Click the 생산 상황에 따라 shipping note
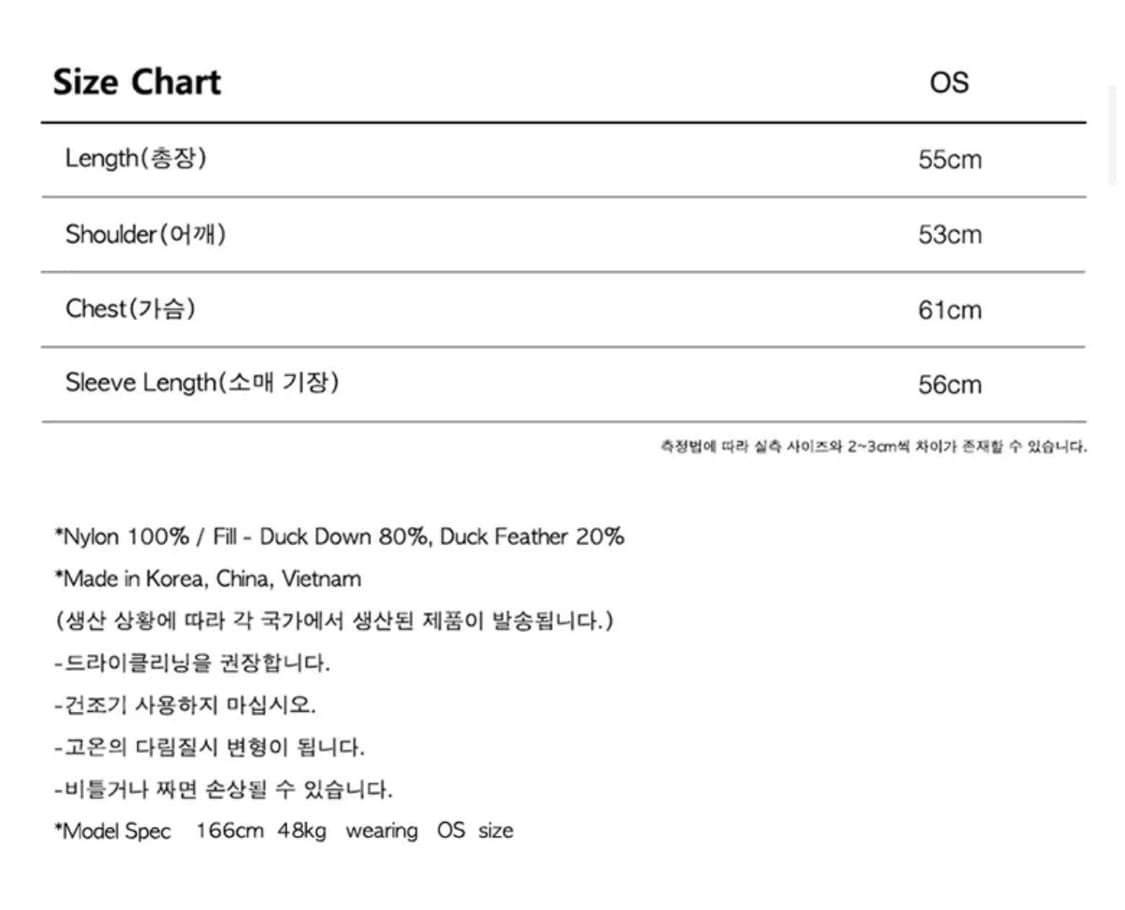This screenshot has height=910, width=1125. coord(334,621)
